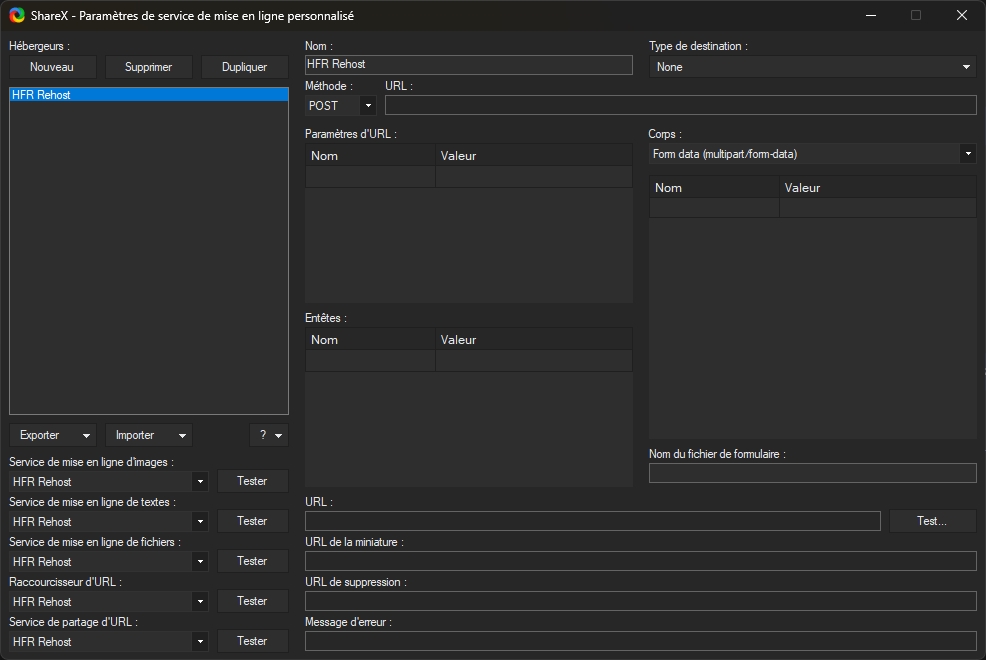Click the Nom text field

click(468, 65)
